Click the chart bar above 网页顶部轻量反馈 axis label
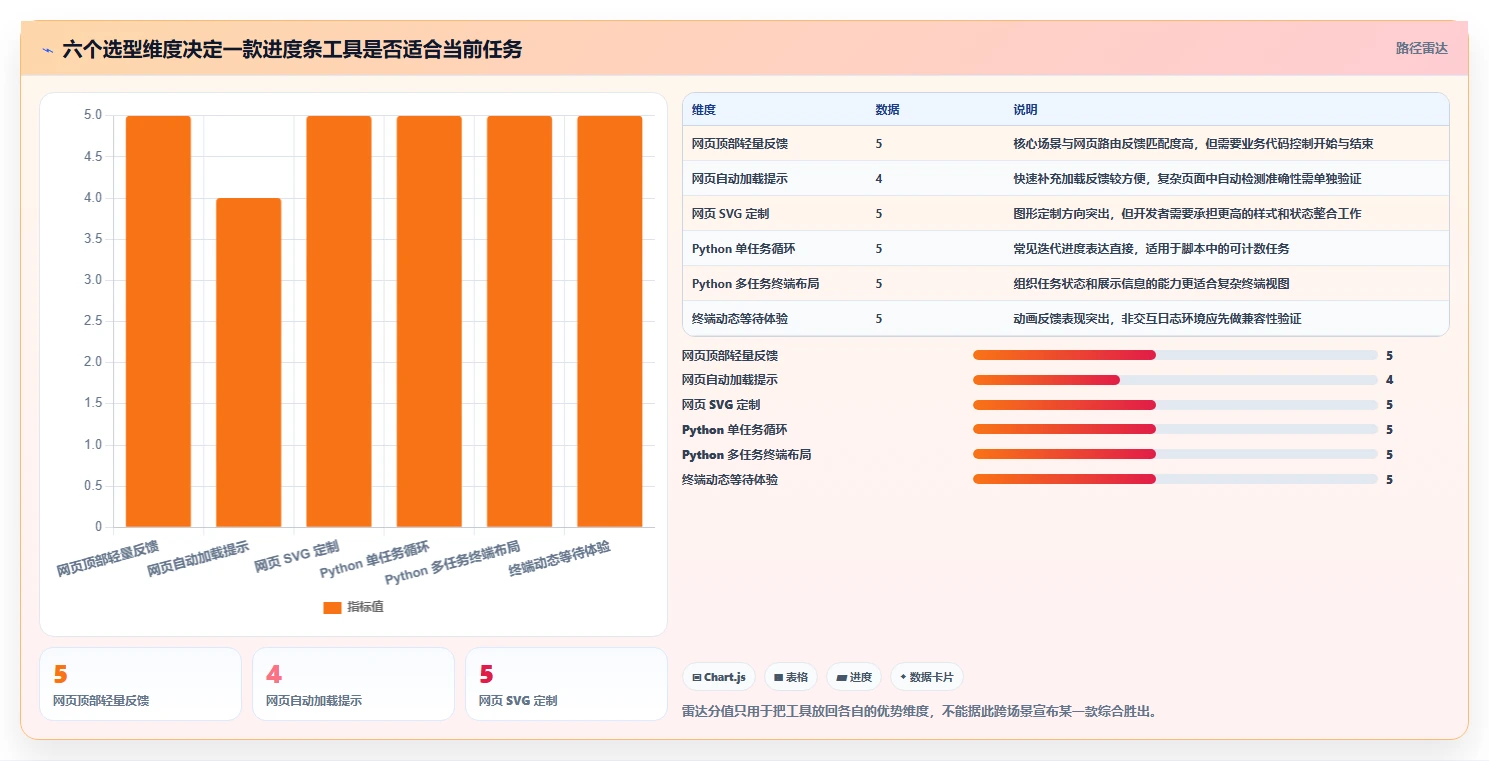Viewport: 1489px width, 761px height. (x=158, y=321)
